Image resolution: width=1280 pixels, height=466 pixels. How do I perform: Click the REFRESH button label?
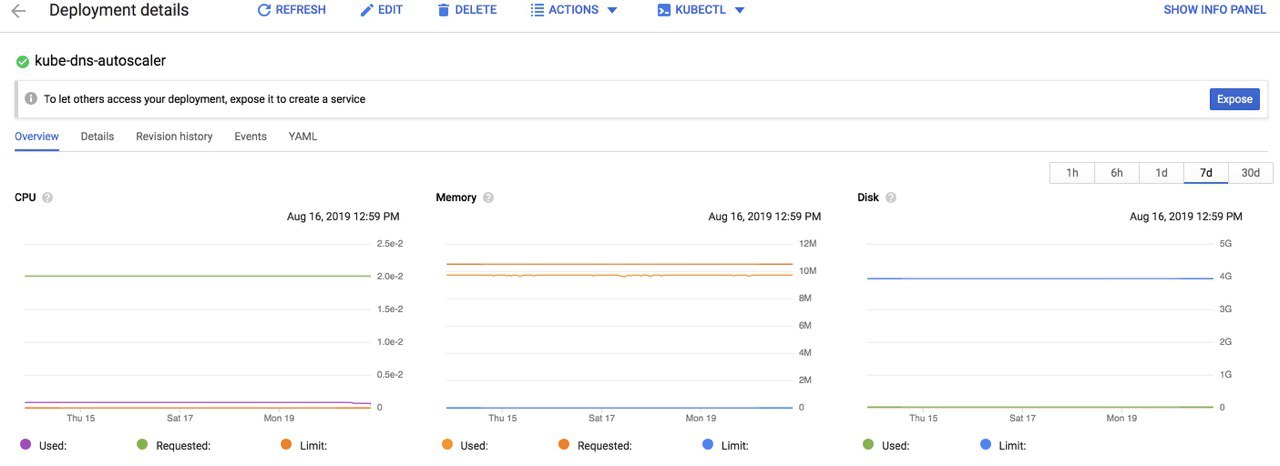click(301, 10)
